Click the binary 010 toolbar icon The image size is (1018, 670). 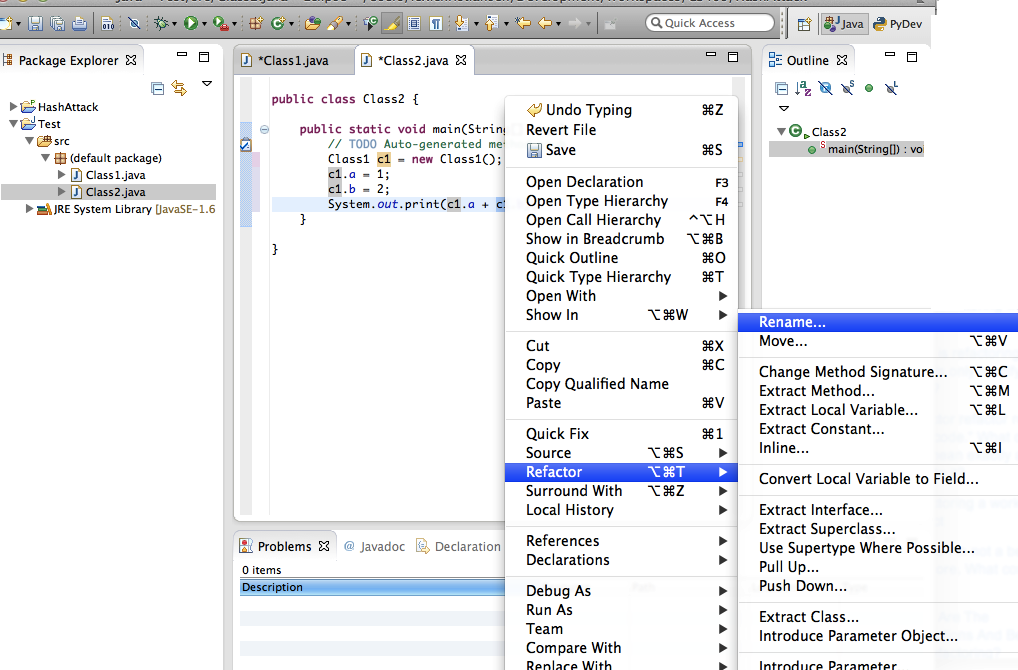(x=108, y=24)
